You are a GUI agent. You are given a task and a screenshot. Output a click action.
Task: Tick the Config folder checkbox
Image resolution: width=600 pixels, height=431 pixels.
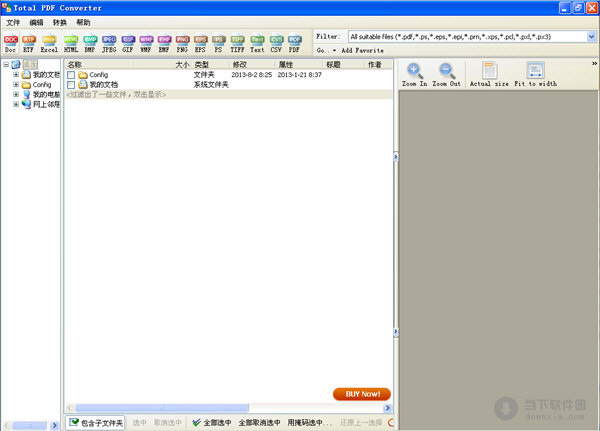[x=71, y=75]
